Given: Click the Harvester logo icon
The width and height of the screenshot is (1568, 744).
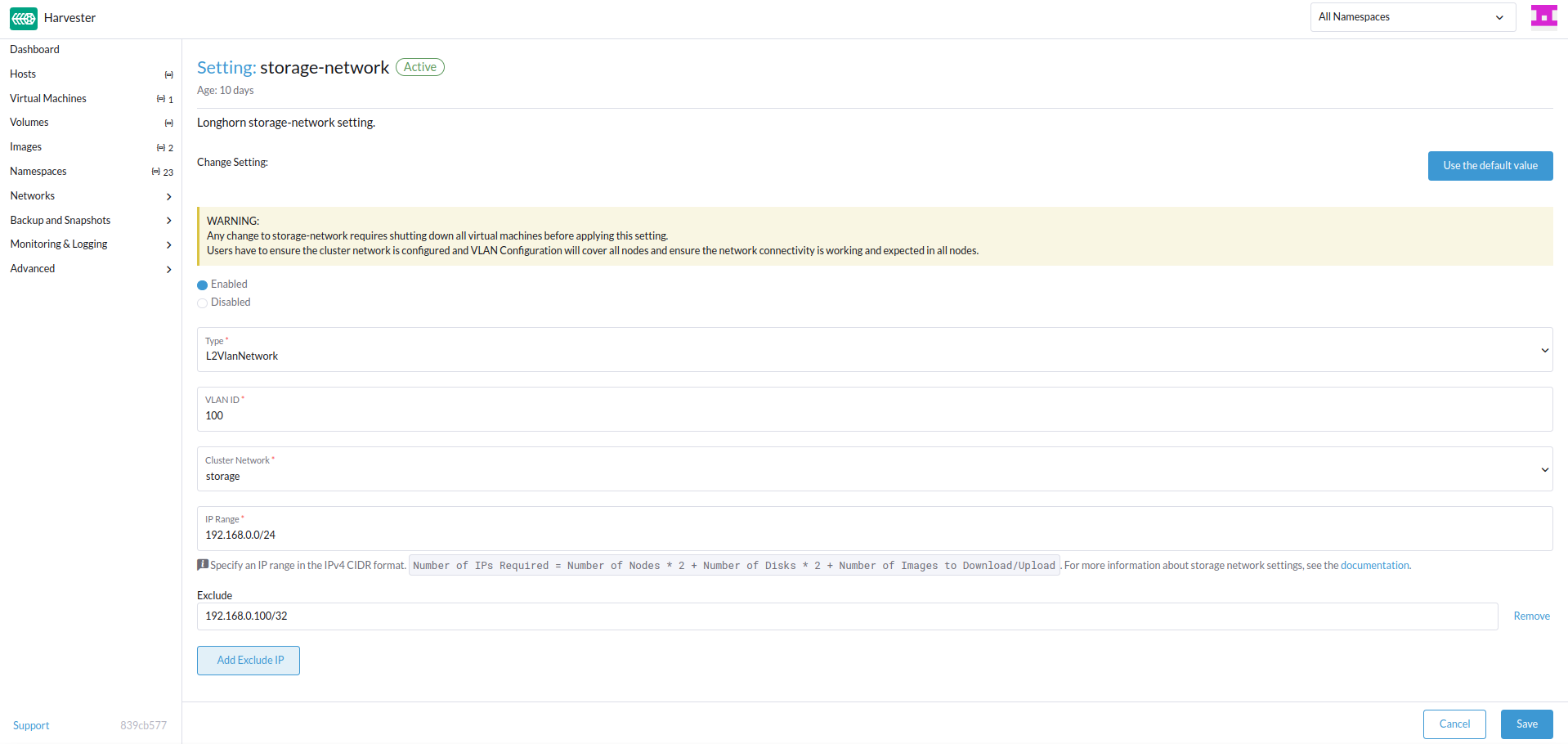Looking at the screenshot, I should (24, 18).
